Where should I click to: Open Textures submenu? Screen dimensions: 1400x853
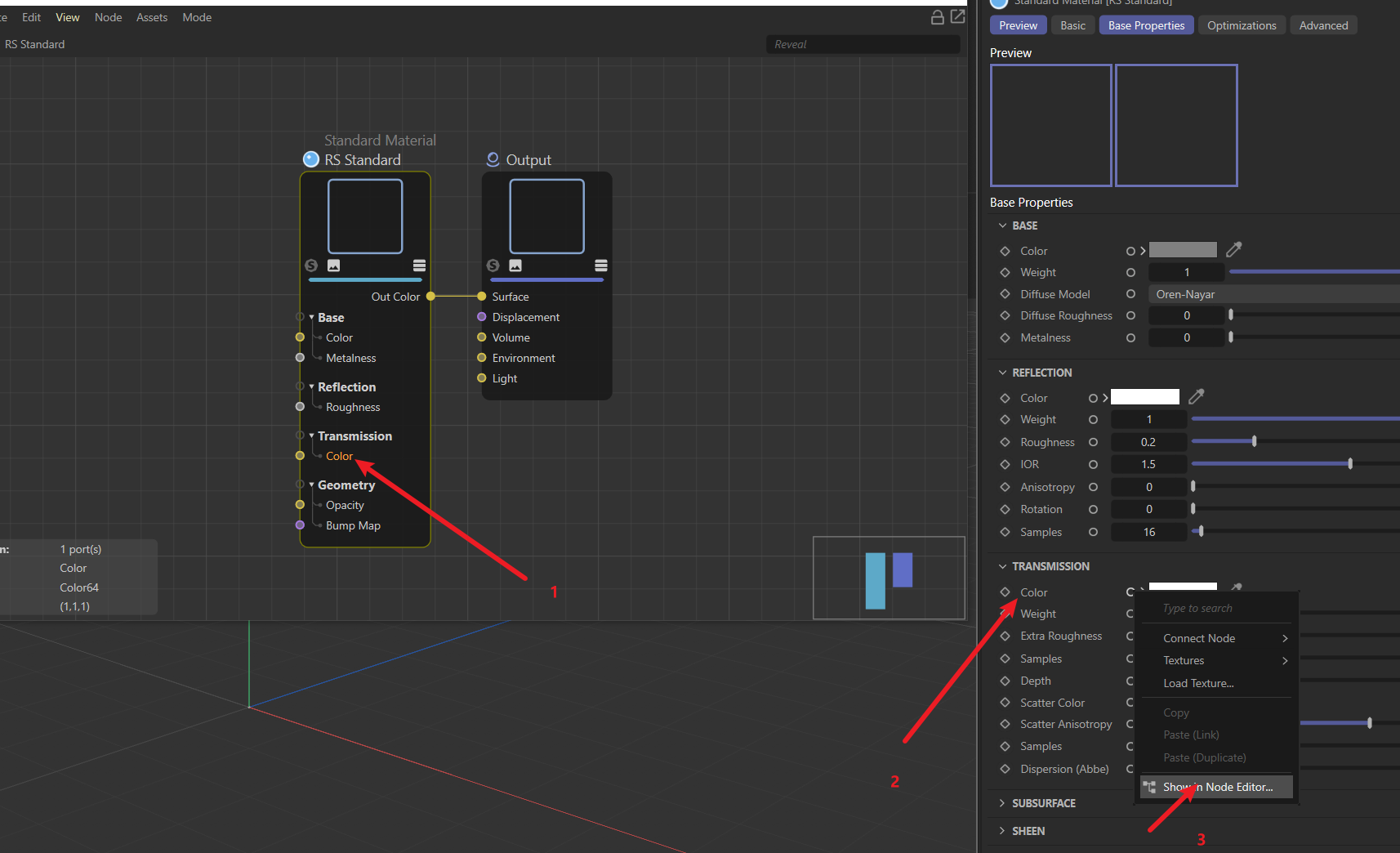pyautogui.click(x=1216, y=660)
